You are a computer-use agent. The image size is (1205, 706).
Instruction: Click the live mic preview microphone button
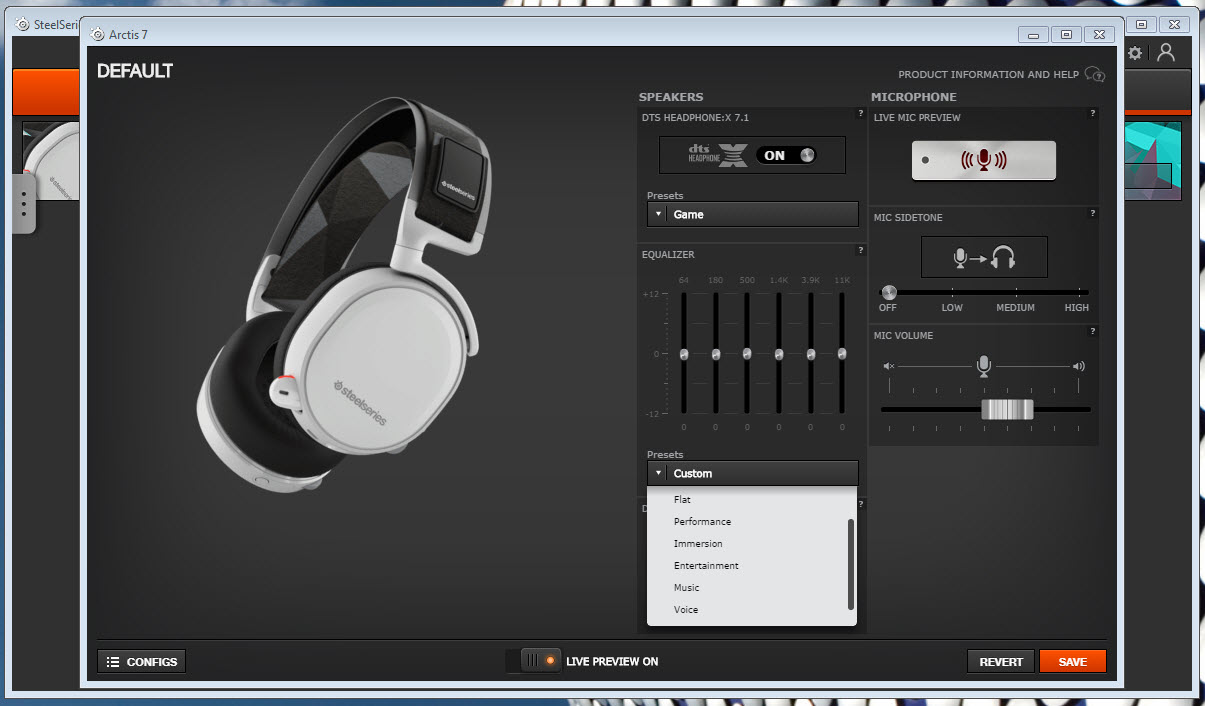(983, 160)
